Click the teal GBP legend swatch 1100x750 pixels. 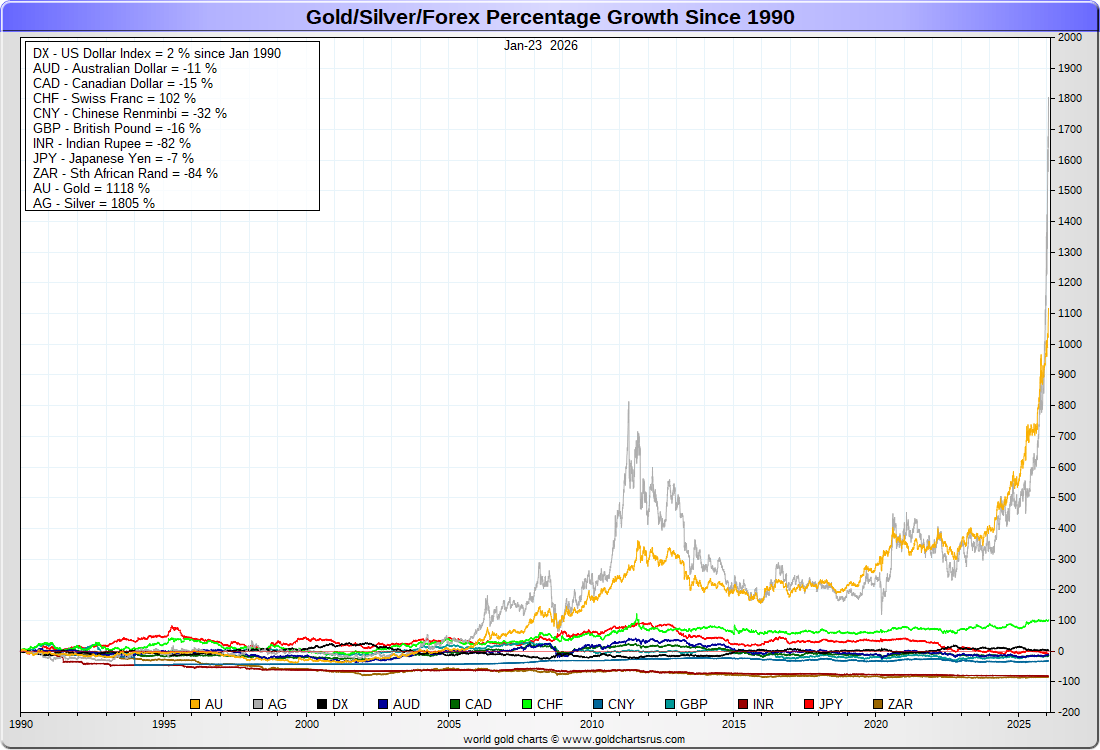click(670, 704)
